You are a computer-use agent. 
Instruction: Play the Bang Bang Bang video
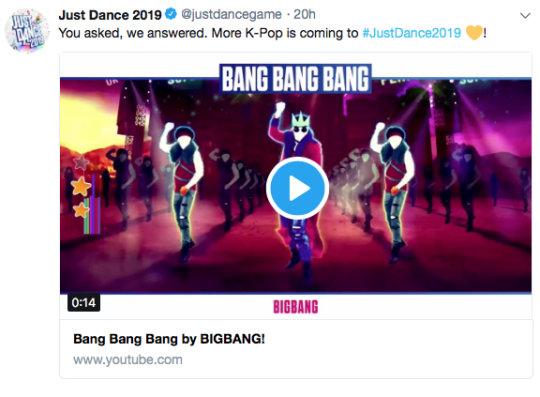pos(297,188)
